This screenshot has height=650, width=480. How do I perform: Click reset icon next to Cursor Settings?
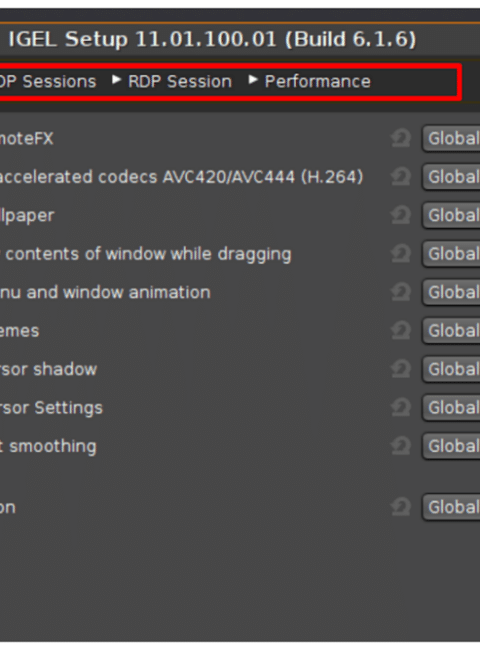(401, 407)
